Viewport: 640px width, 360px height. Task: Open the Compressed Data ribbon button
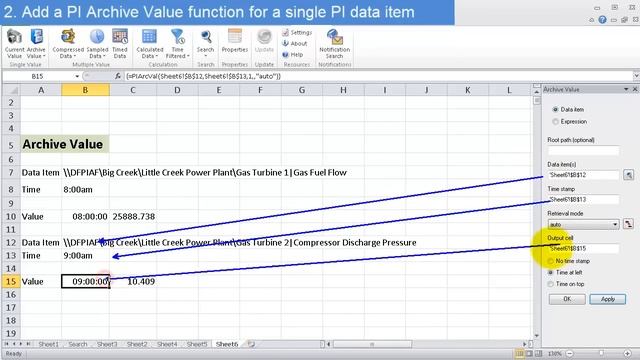click(x=68, y=44)
